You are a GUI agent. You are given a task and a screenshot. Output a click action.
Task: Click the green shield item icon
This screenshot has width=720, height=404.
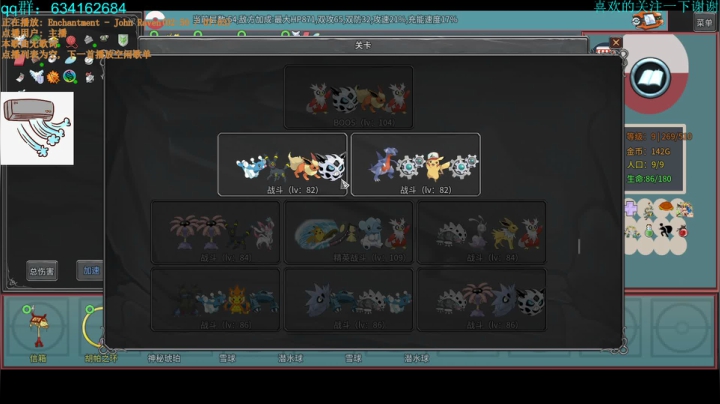123,40
